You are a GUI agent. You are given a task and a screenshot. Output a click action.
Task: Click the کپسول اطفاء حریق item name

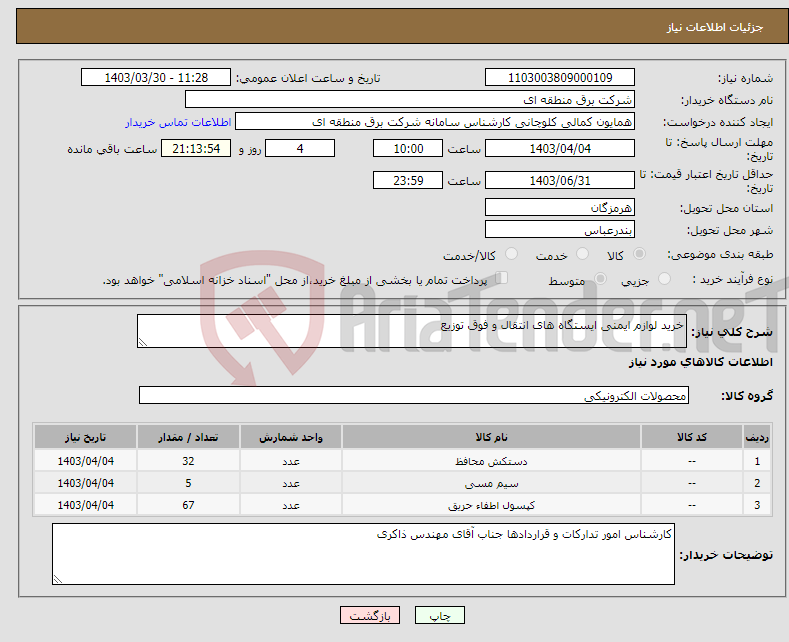(x=491, y=505)
